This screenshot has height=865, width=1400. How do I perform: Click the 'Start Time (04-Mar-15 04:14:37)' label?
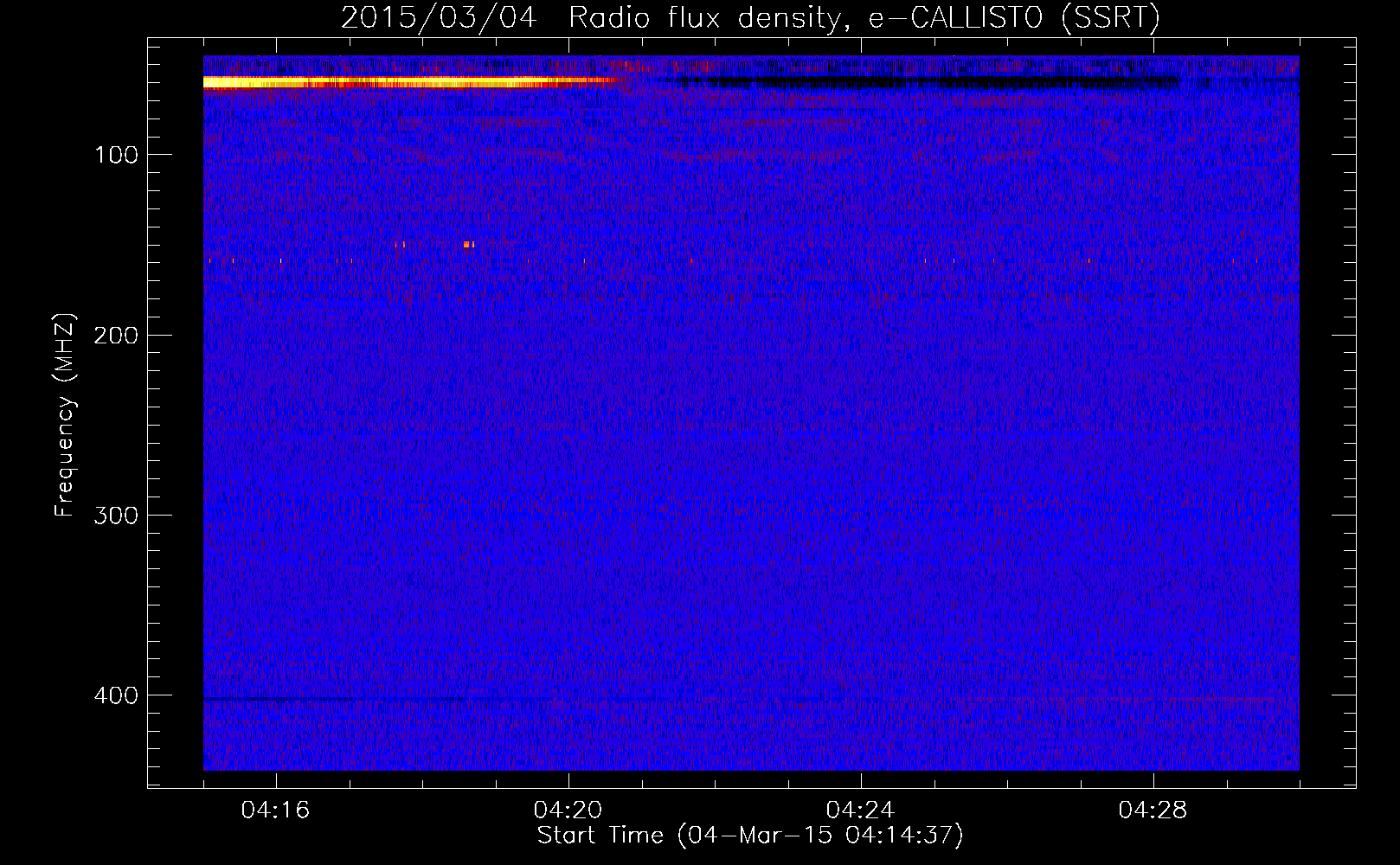(749, 836)
